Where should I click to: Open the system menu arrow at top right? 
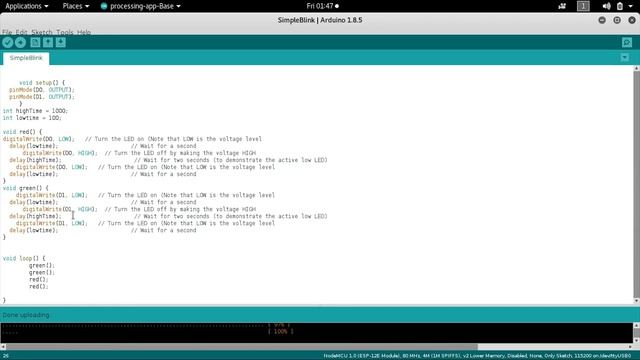631,6
